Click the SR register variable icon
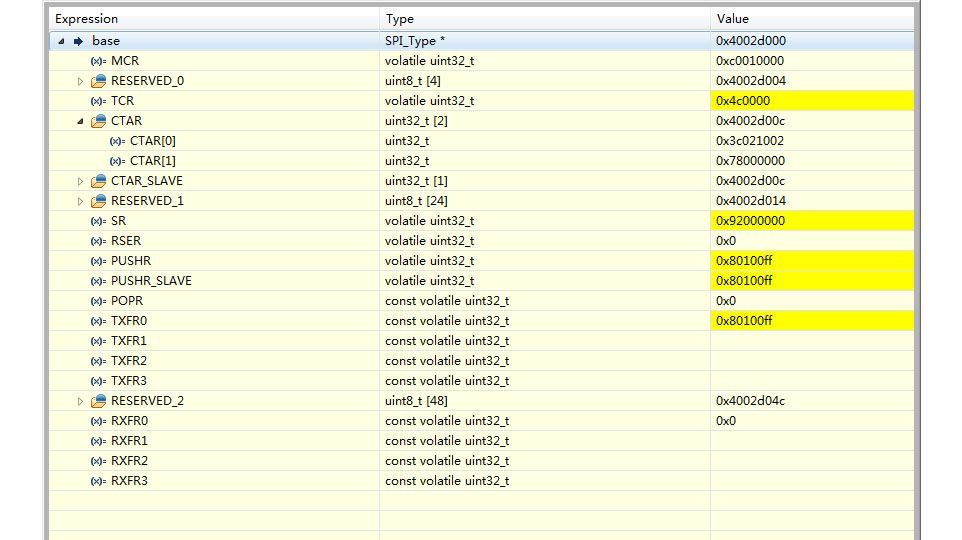962x540 pixels. (x=98, y=221)
